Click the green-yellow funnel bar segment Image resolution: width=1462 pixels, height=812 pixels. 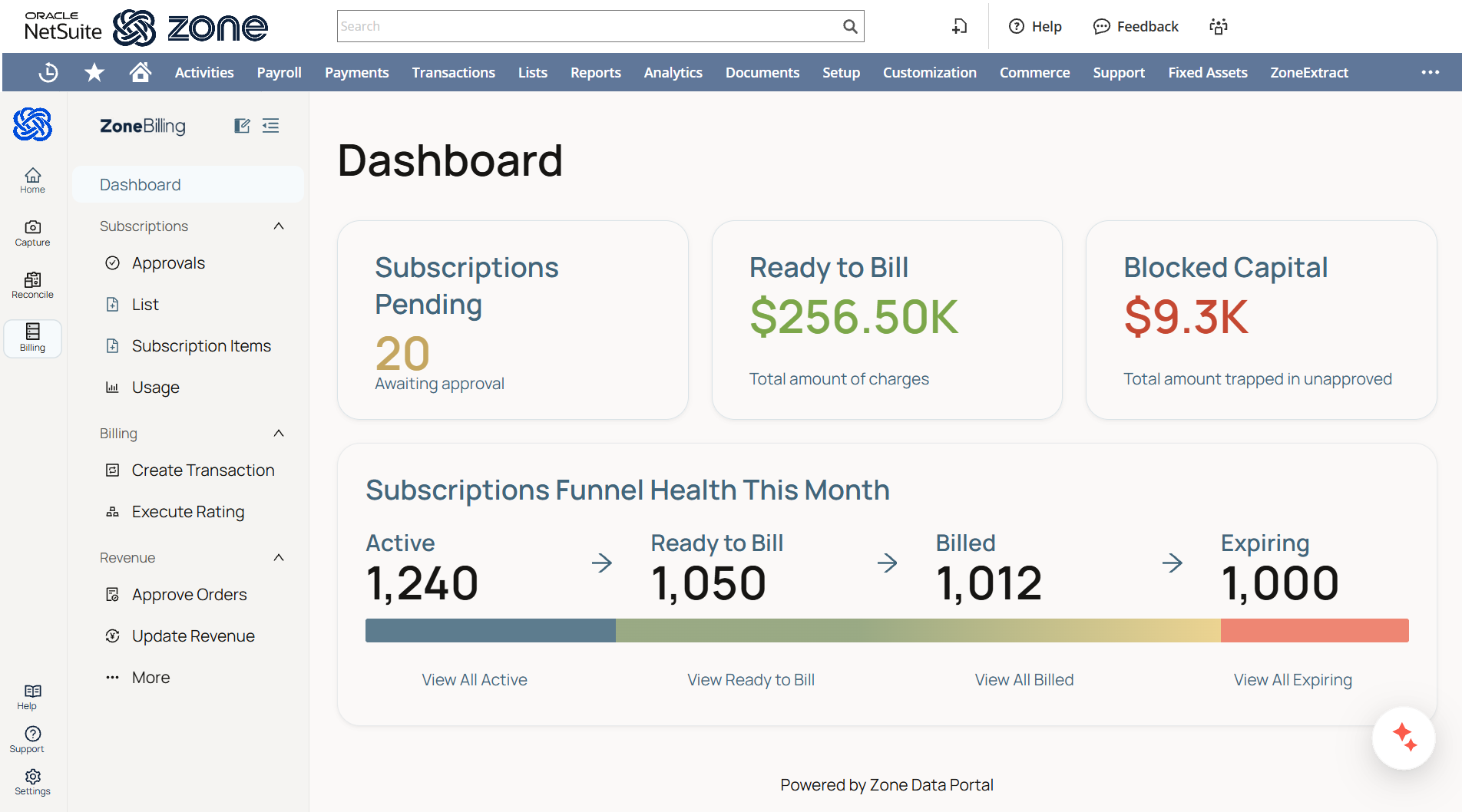tap(918, 630)
